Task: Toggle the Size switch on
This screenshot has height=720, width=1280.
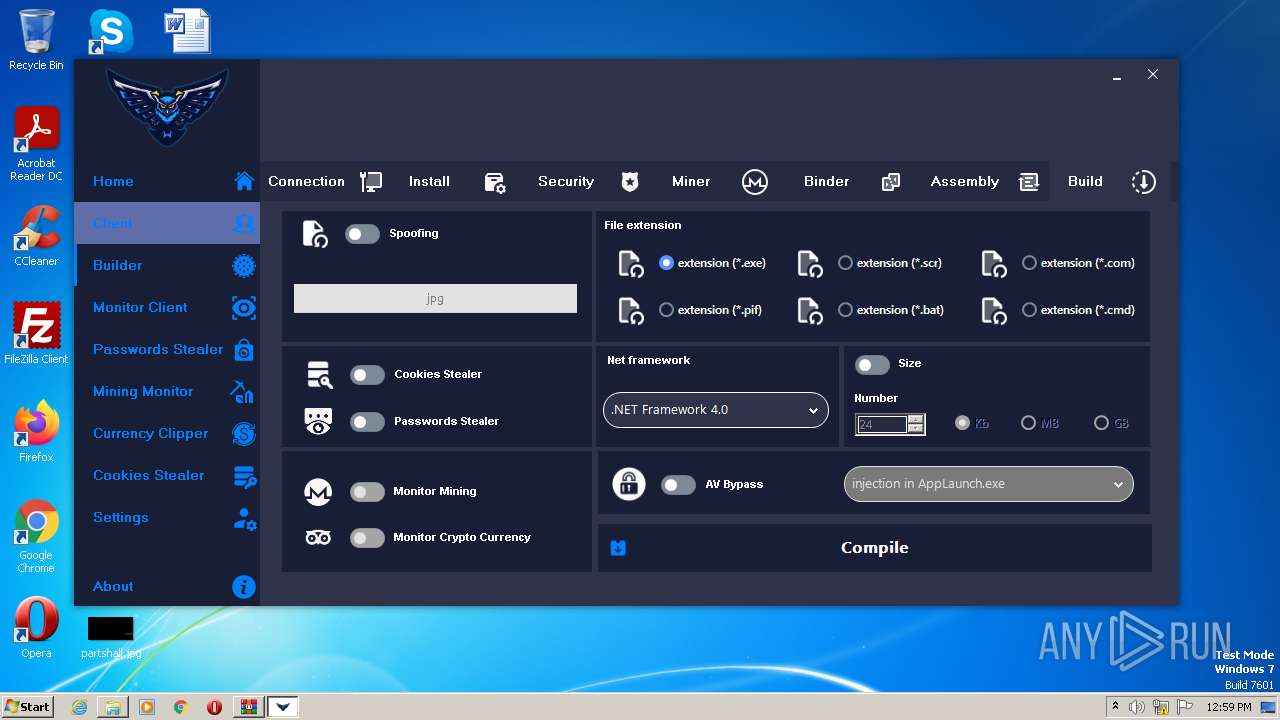Action: point(872,364)
